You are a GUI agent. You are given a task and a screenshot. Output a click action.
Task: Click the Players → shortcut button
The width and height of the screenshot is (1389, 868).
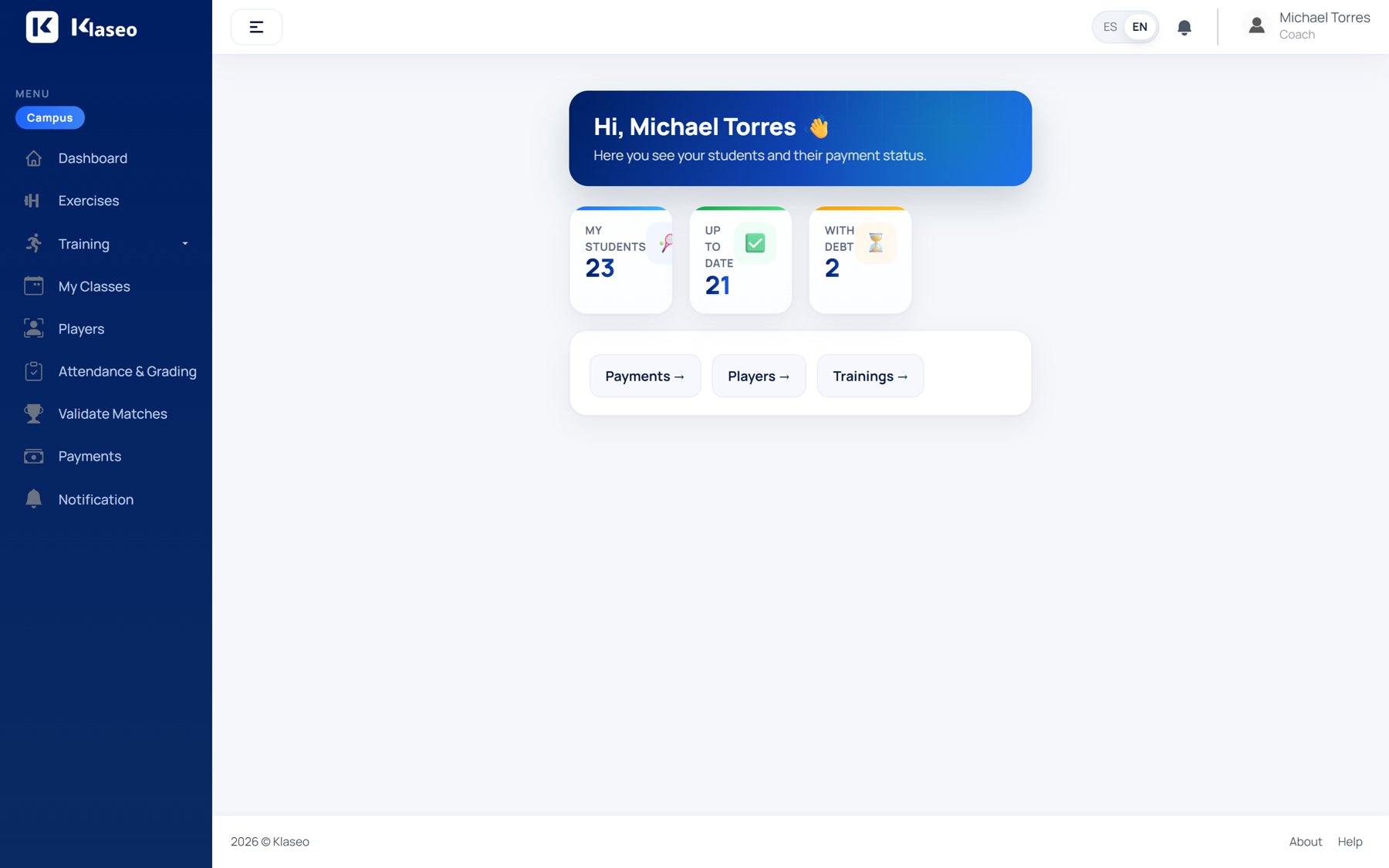(759, 376)
